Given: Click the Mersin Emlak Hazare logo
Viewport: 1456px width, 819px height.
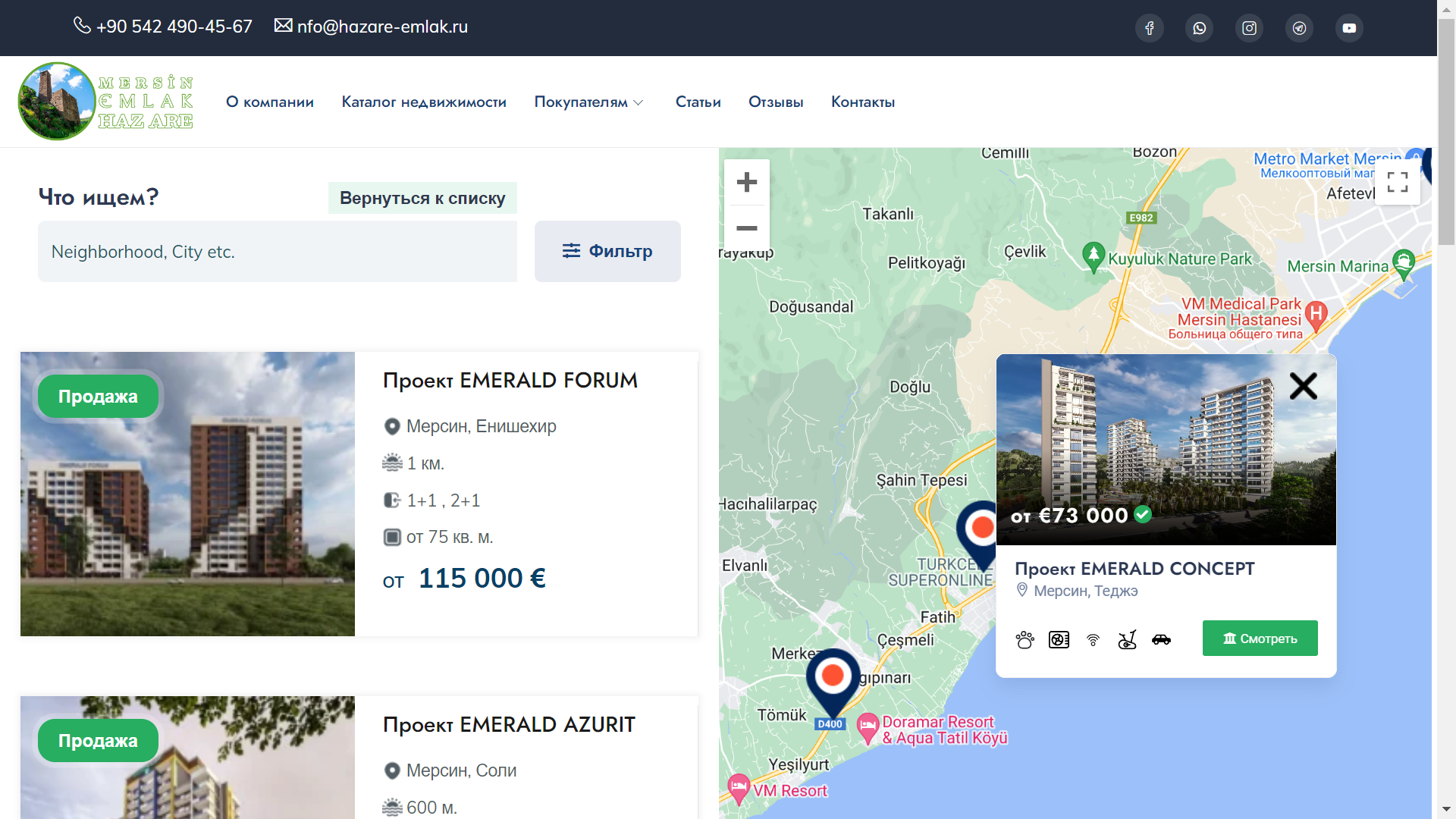Looking at the screenshot, I should click(x=106, y=102).
